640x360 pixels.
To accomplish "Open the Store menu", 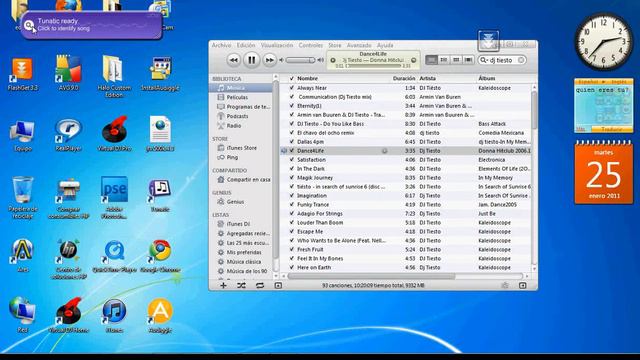I will pyautogui.click(x=335, y=45).
